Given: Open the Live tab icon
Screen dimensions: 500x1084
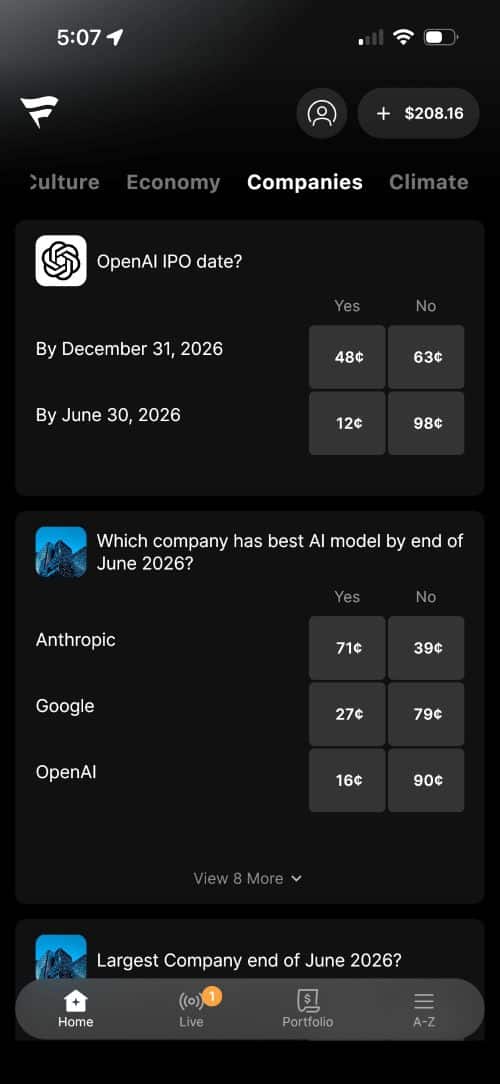Looking at the screenshot, I should click(191, 1000).
